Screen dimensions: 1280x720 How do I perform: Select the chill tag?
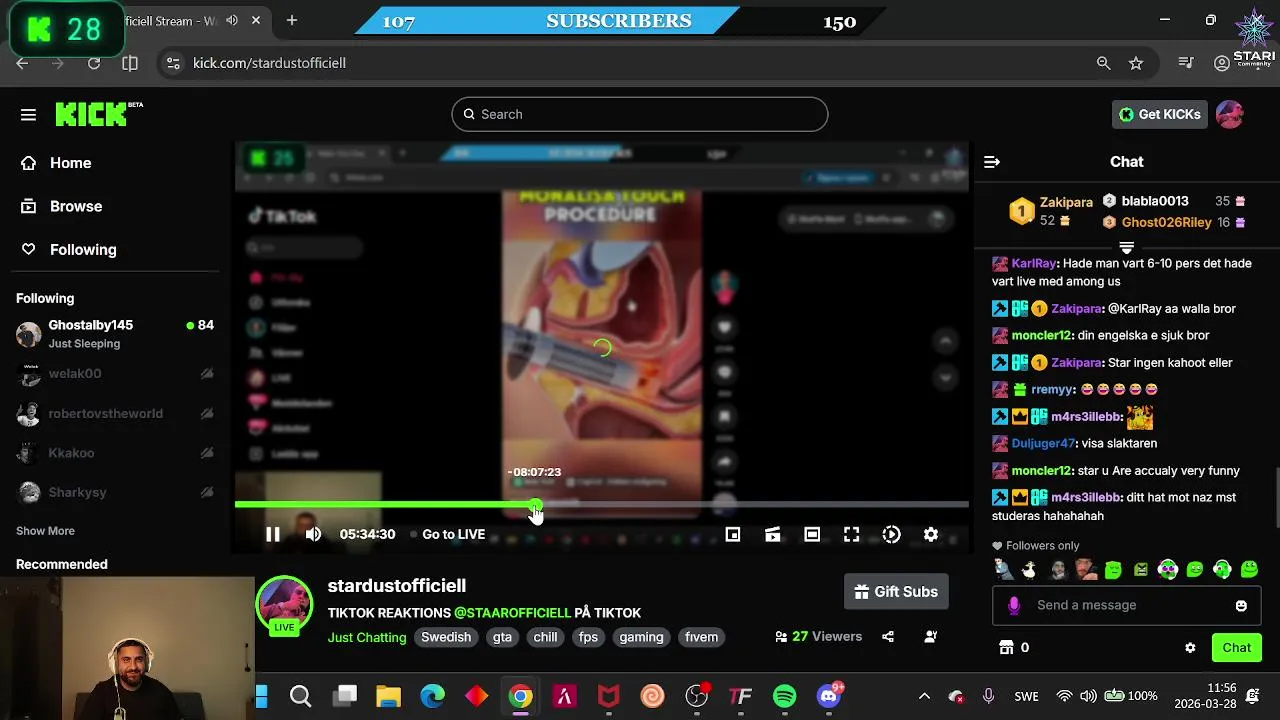coord(545,637)
